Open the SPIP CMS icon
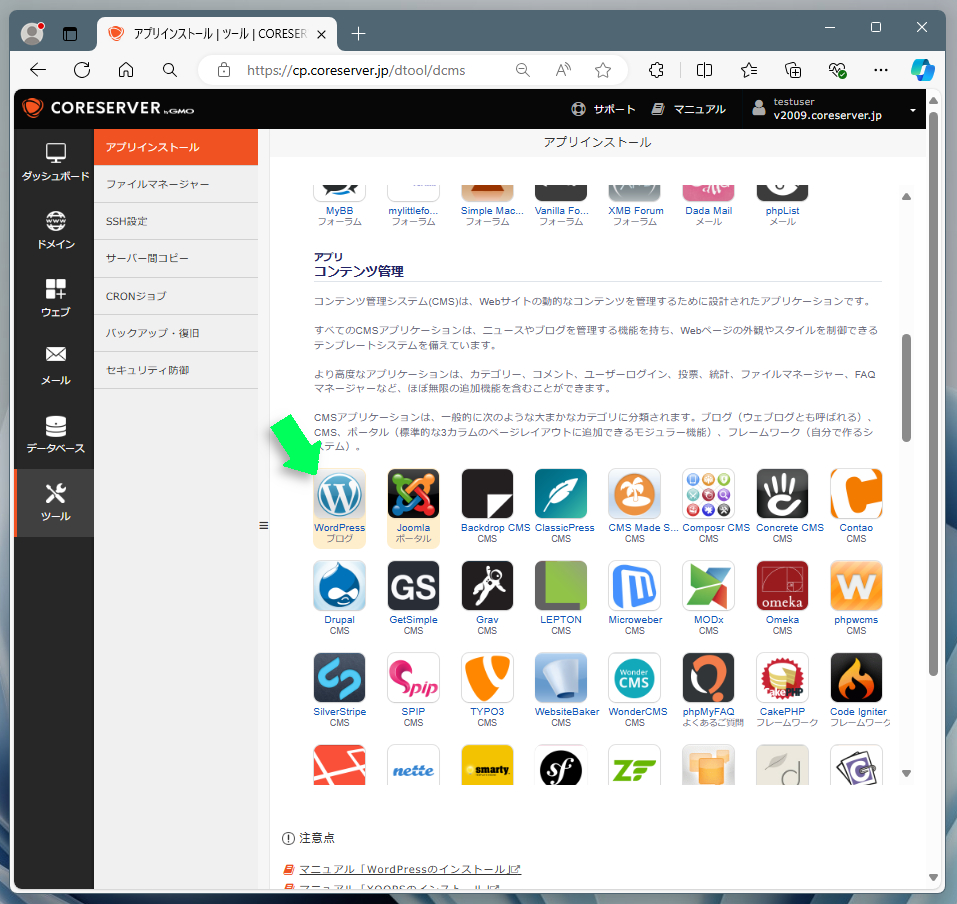Image resolution: width=957 pixels, height=904 pixels. [x=413, y=678]
